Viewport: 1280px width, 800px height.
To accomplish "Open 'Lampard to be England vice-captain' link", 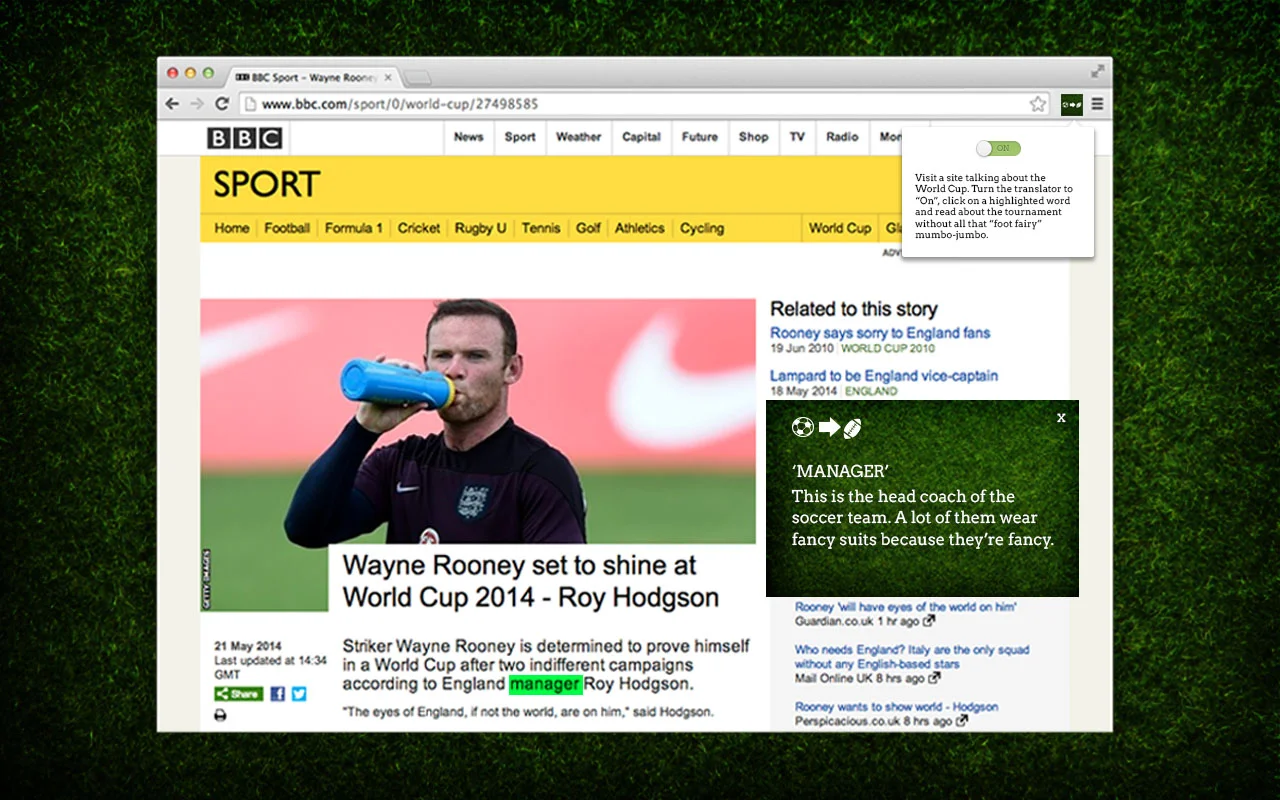I will [x=884, y=376].
